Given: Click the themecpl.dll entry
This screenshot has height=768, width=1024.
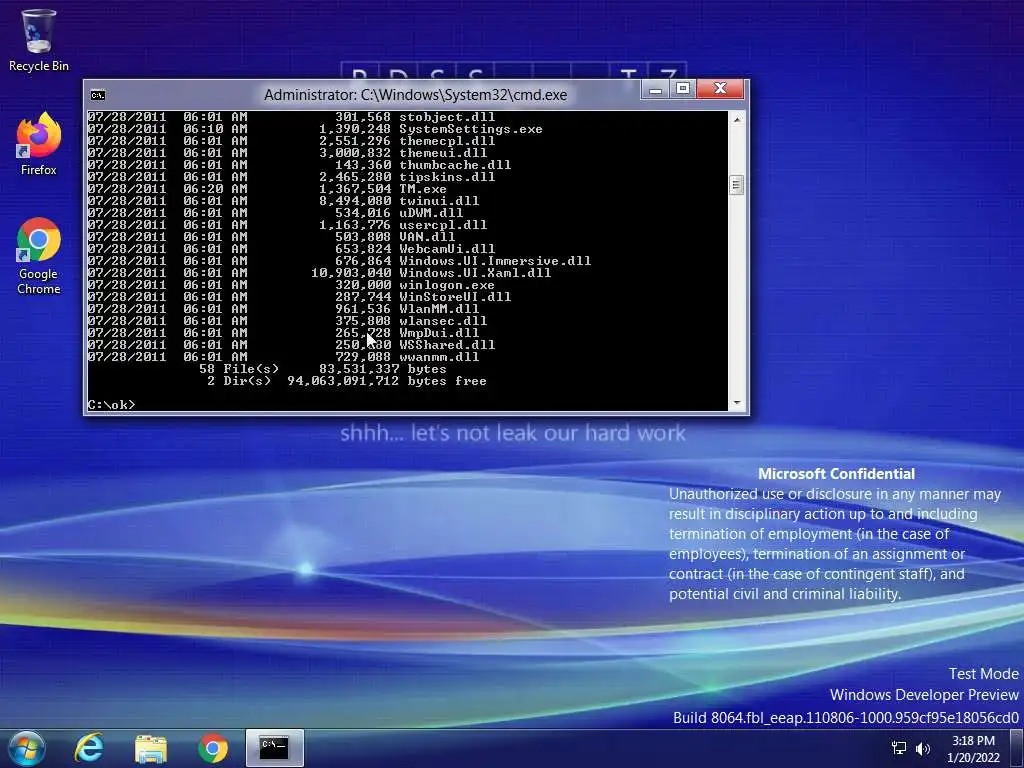Looking at the screenshot, I should [x=447, y=141].
